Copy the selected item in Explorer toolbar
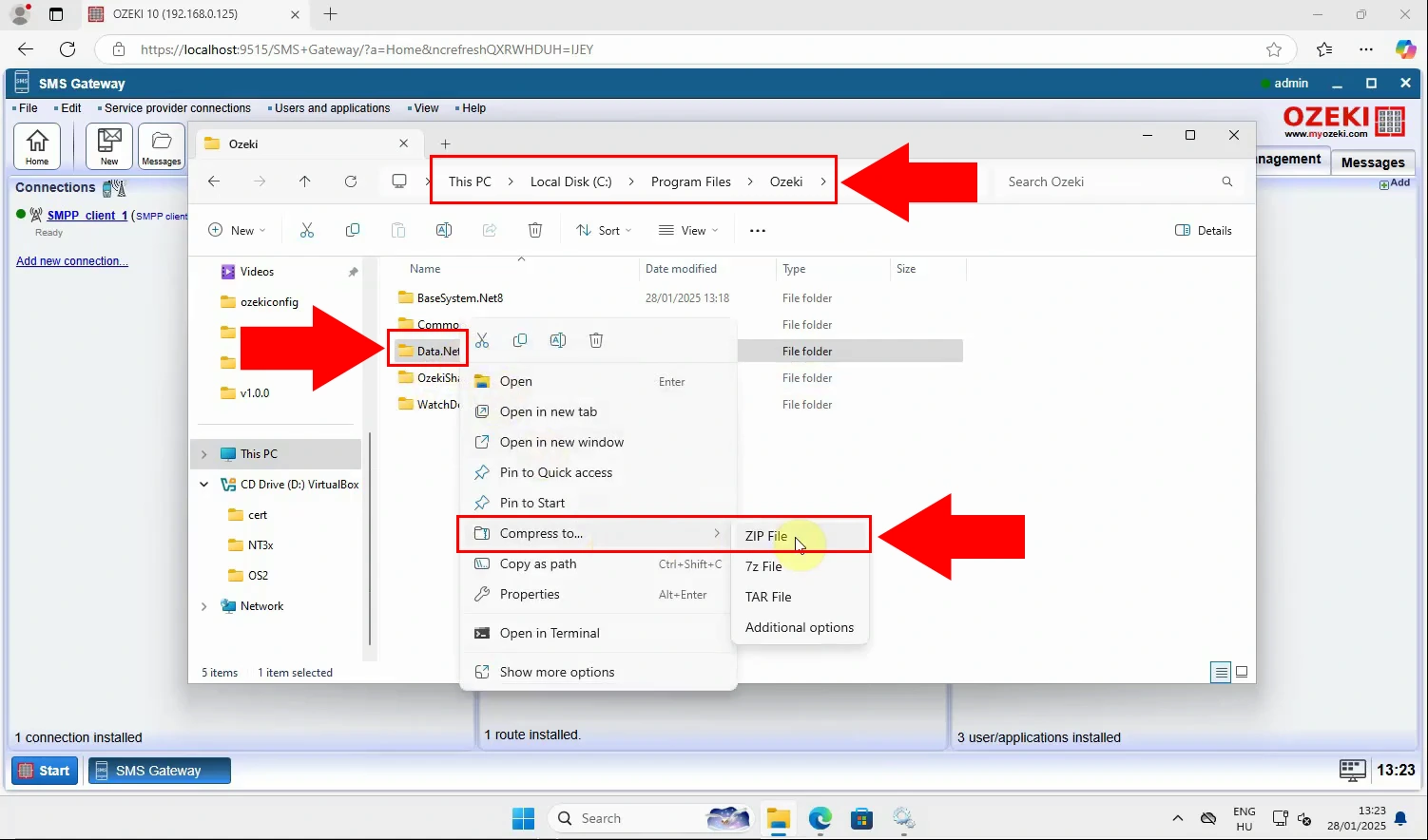 click(x=353, y=230)
